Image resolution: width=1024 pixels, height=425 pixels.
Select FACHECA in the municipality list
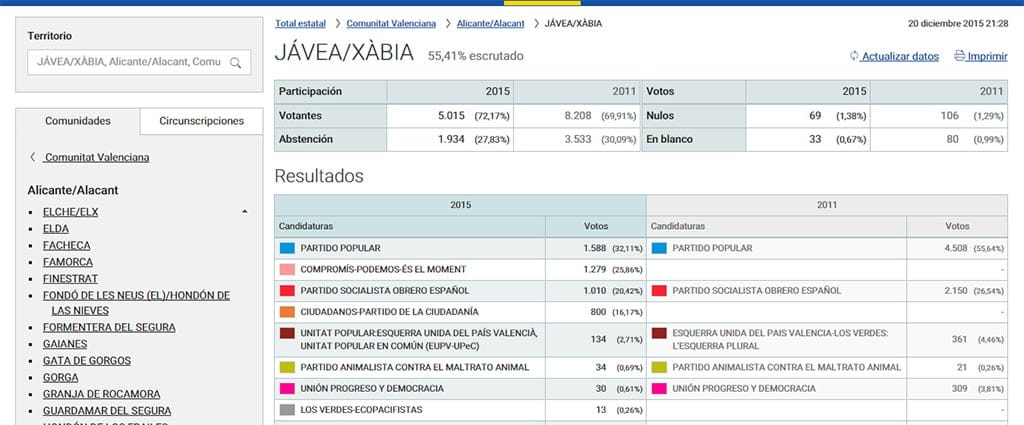pyautogui.click(x=67, y=245)
